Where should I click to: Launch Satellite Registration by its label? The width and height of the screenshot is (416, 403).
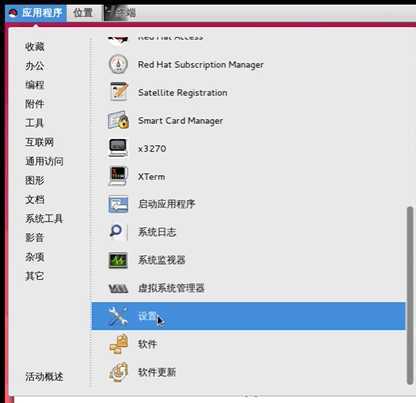[183, 93]
